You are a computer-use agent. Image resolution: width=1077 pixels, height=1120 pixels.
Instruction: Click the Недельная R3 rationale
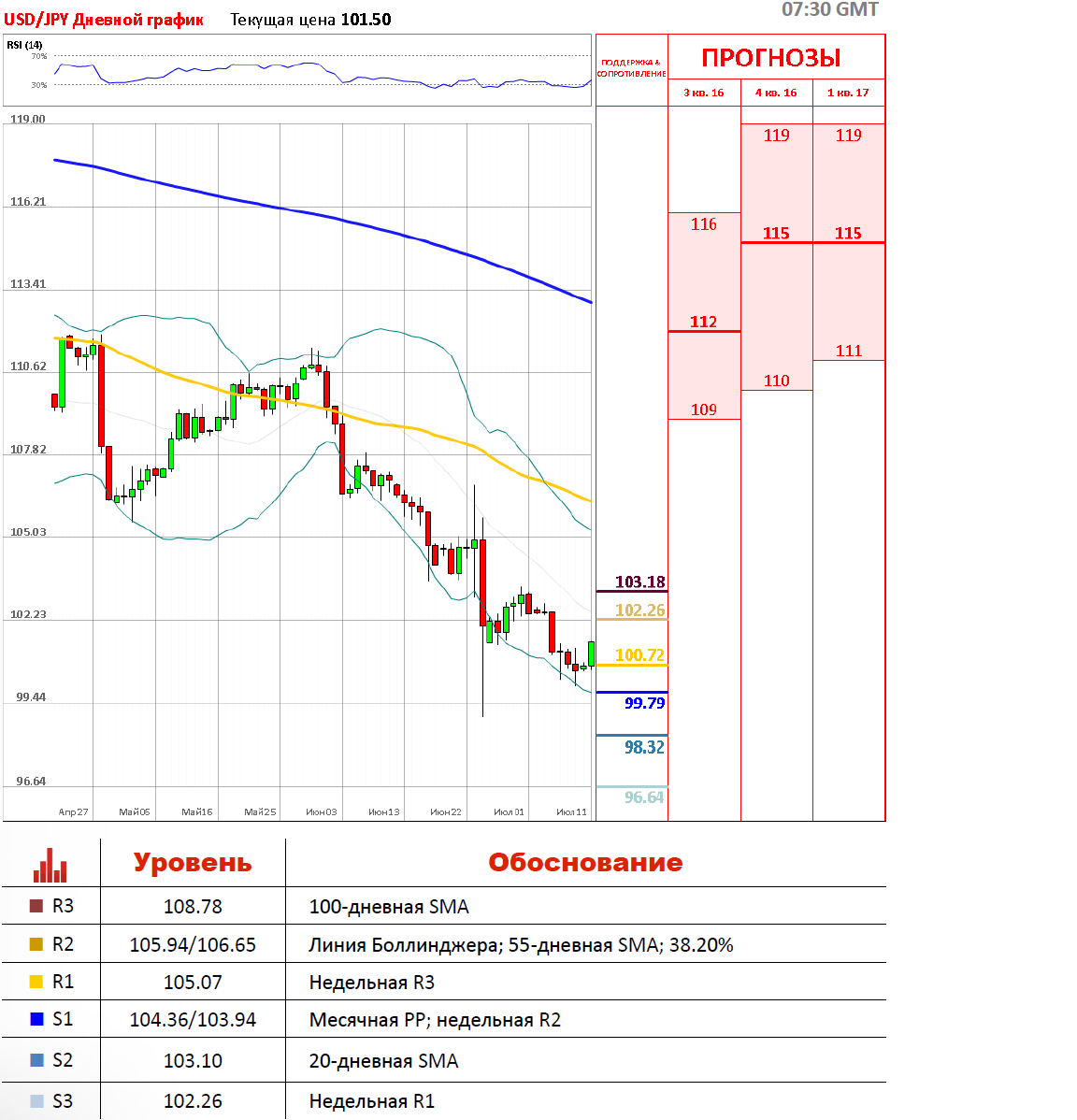[372, 983]
